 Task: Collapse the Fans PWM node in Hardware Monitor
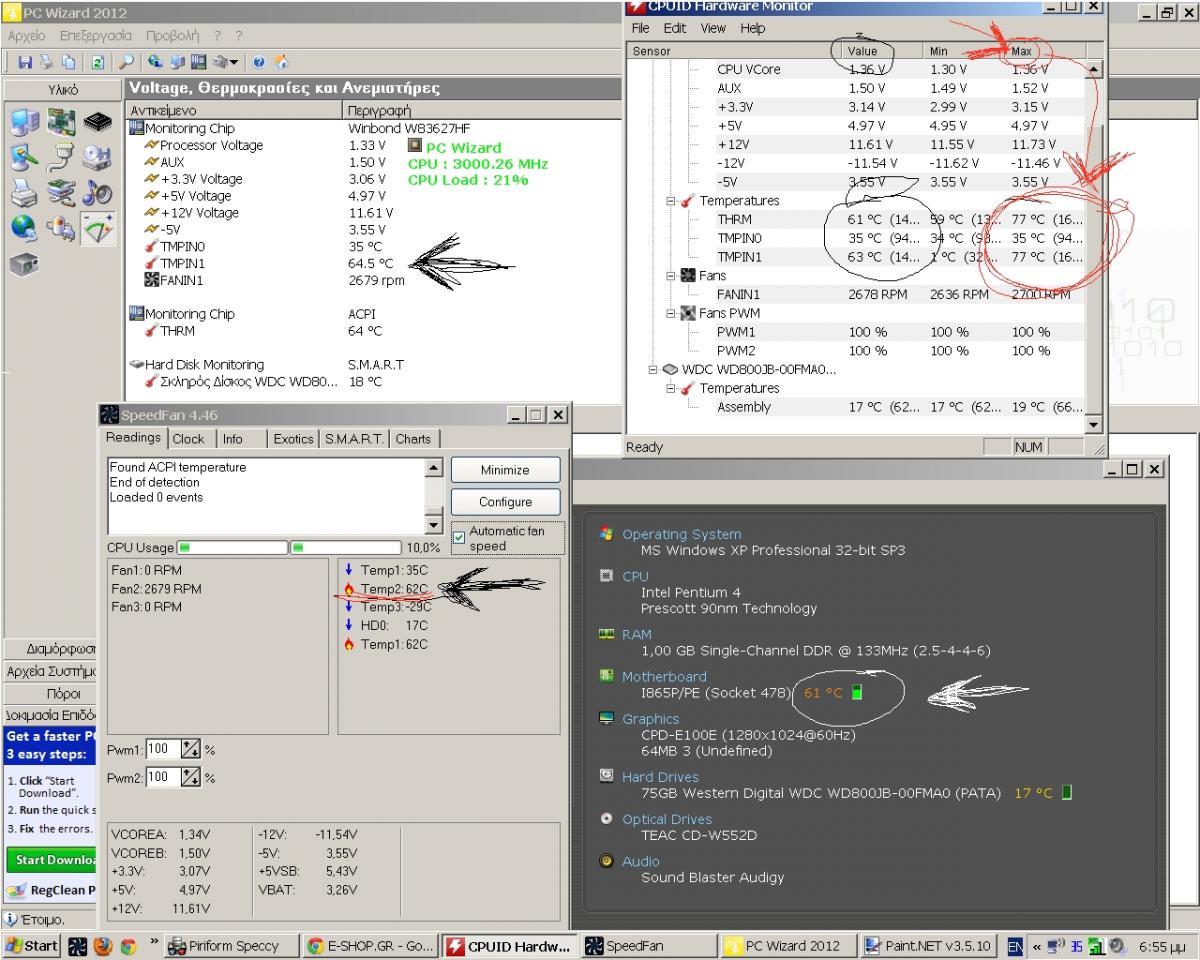[673, 313]
